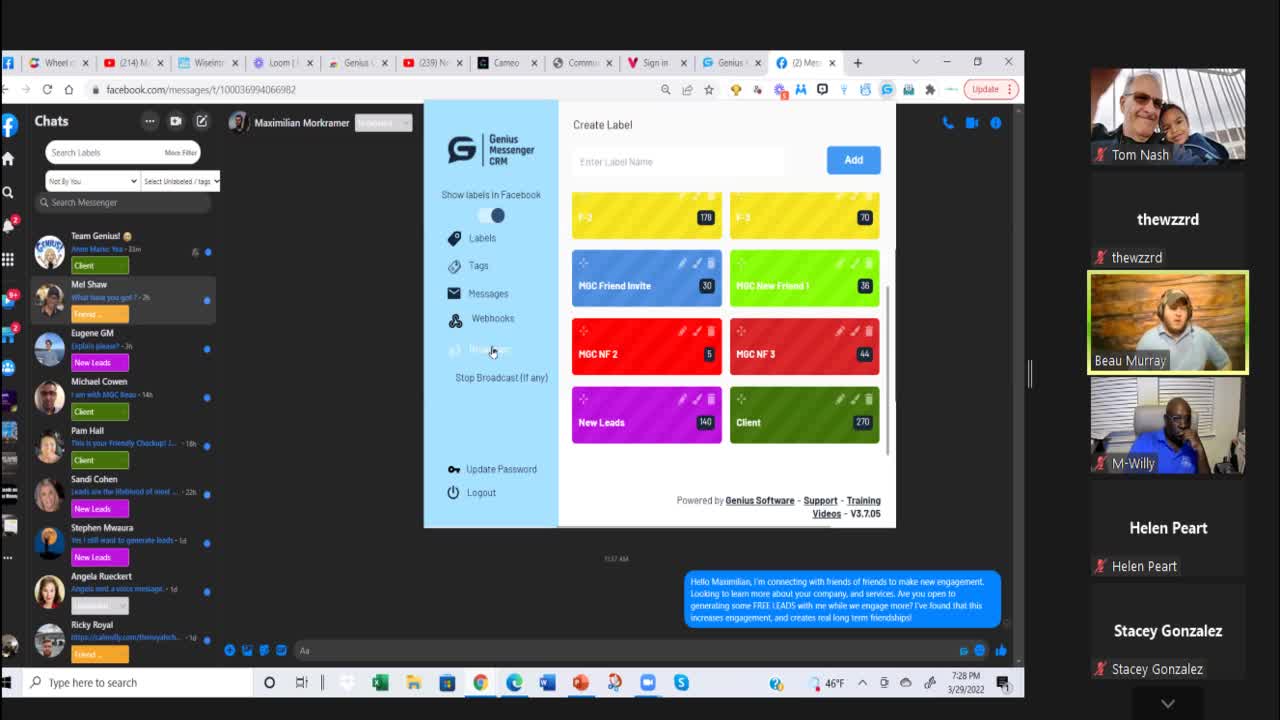Open the Not By You filter dropdown
This screenshot has width=1280, height=720.
click(x=91, y=181)
